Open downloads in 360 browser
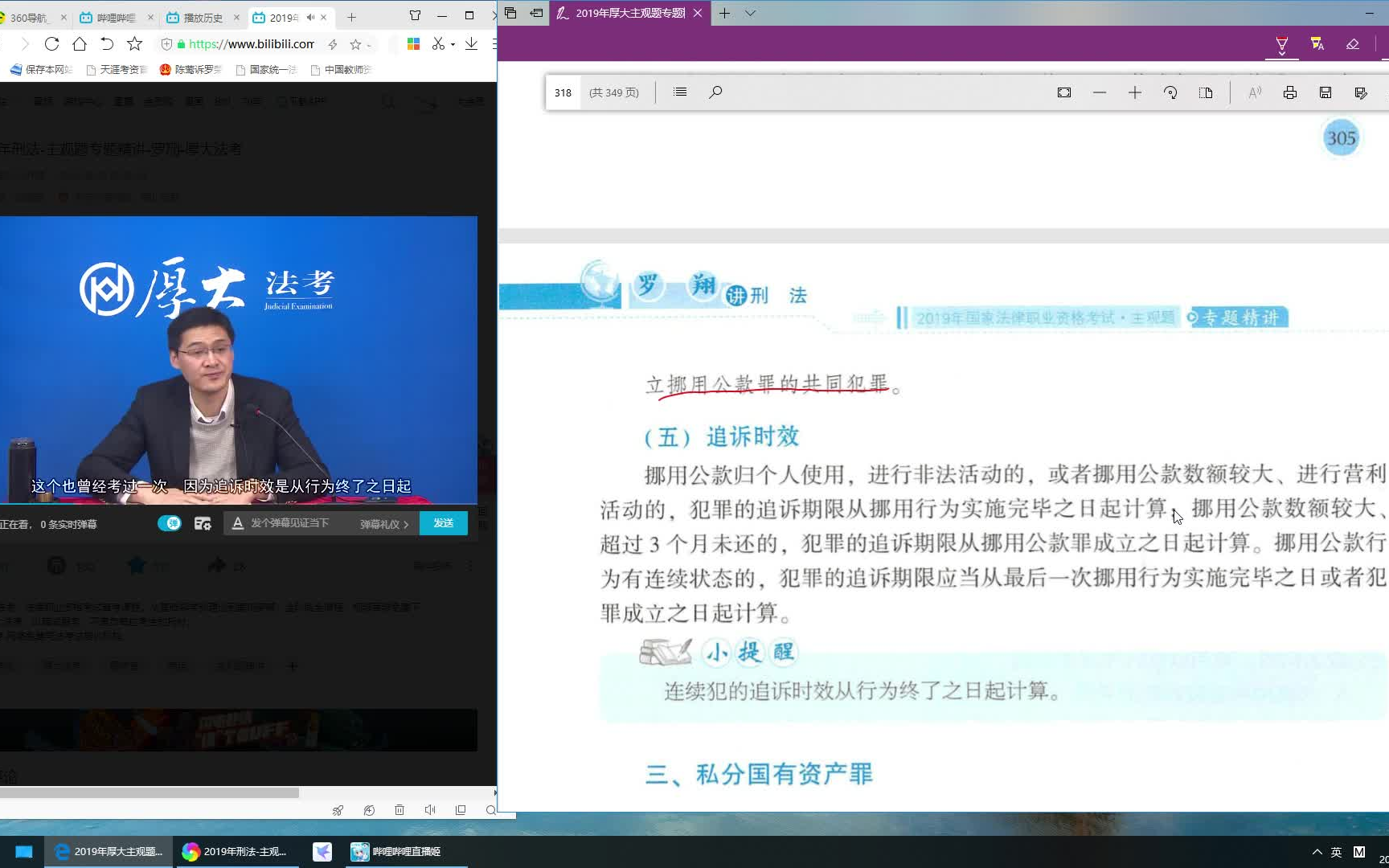The height and width of the screenshot is (868, 1389). click(471, 44)
